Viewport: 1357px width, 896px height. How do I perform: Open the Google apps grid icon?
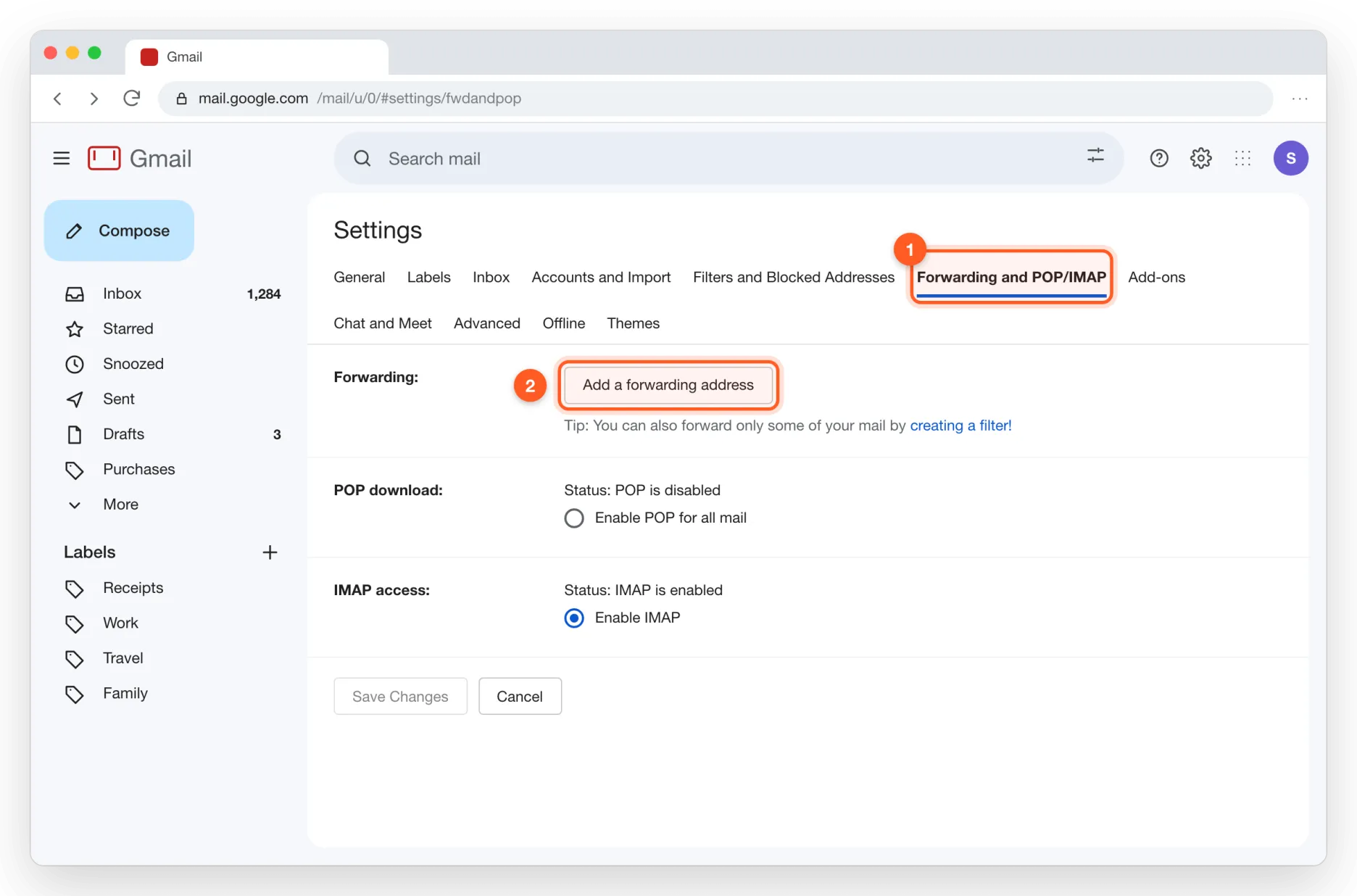click(x=1243, y=158)
